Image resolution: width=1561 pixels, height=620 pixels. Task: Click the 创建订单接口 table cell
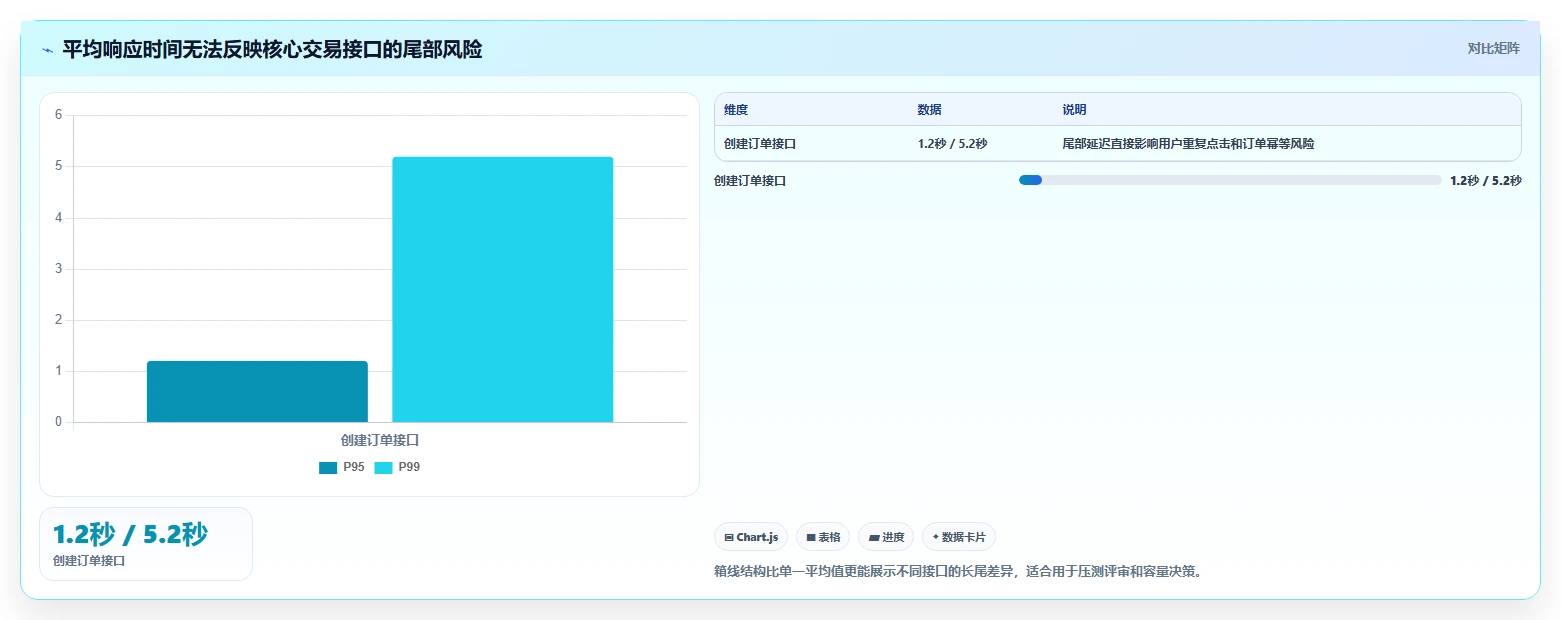[x=760, y=144]
